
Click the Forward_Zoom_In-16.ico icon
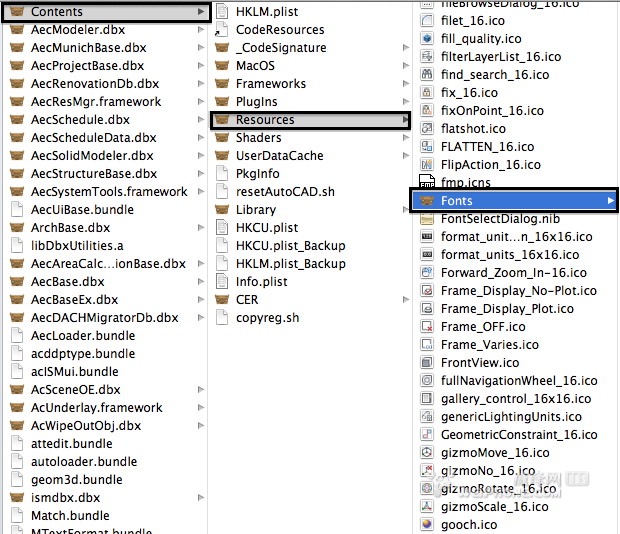pyautogui.click(x=427, y=273)
